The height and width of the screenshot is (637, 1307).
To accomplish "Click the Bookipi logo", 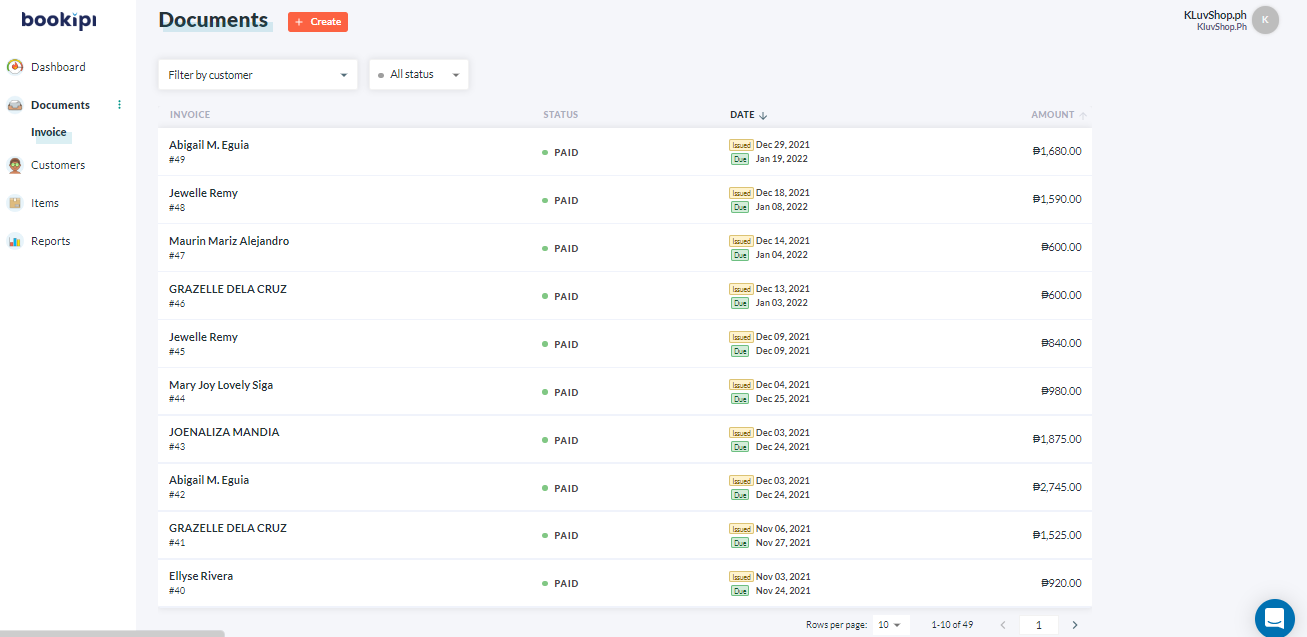I will [x=59, y=20].
